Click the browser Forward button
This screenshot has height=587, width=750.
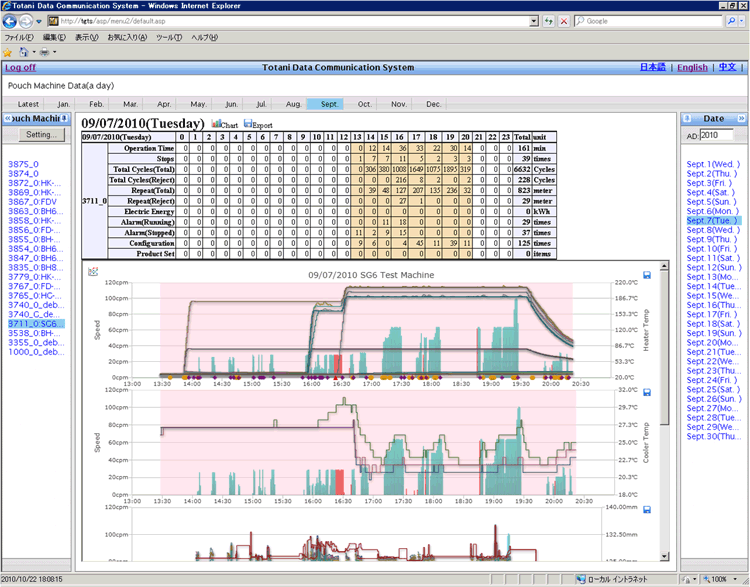point(26,21)
